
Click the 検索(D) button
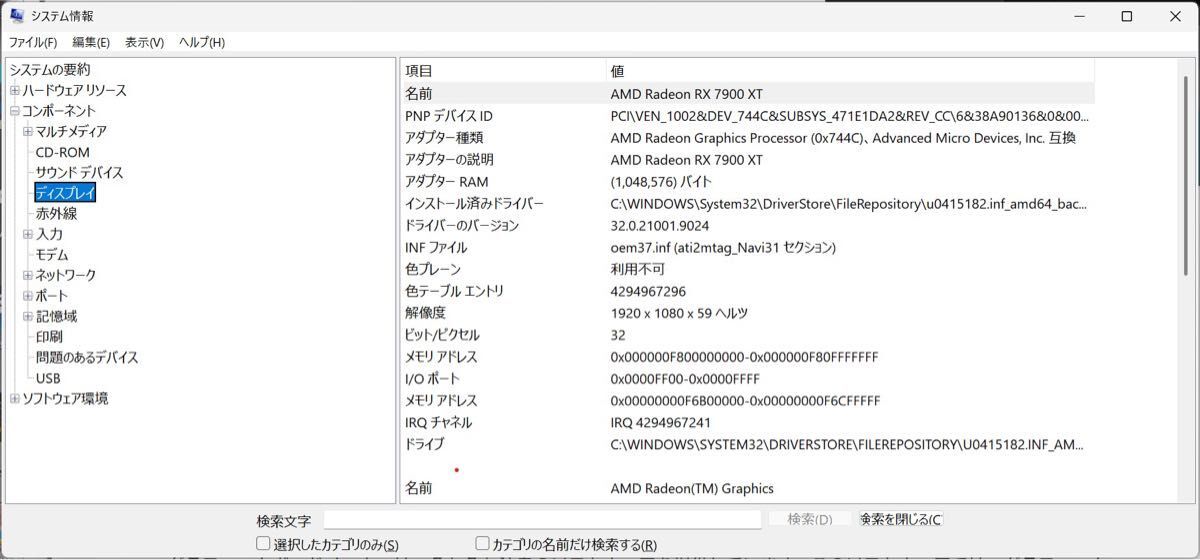809,520
